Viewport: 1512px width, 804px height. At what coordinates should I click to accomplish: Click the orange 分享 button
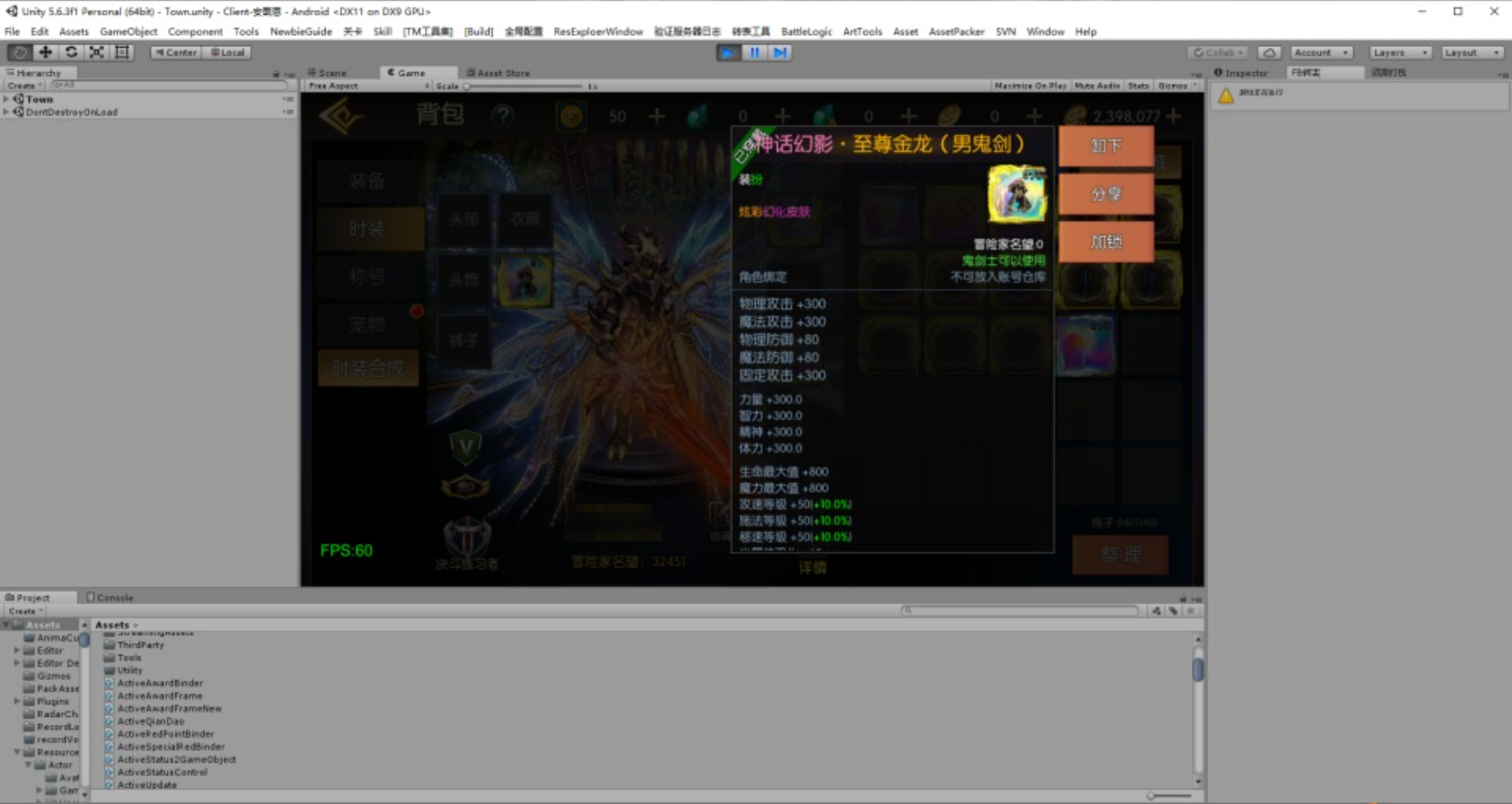1105,194
